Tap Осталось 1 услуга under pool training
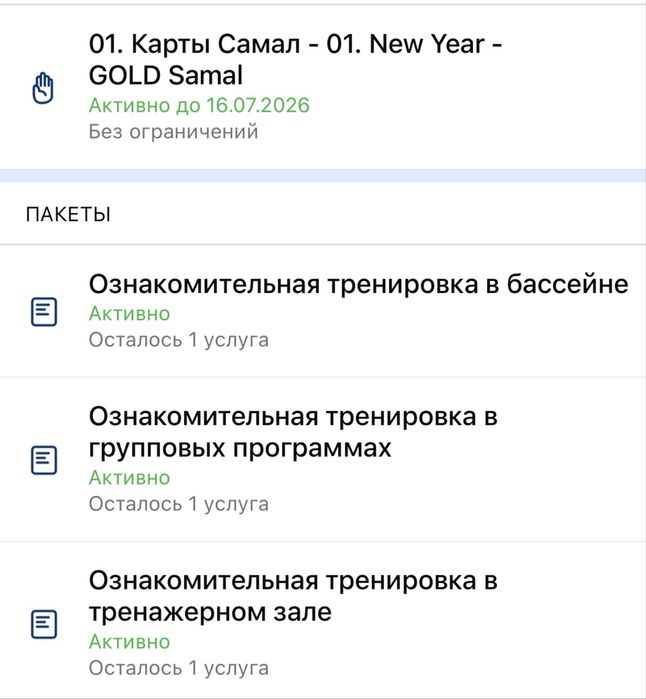 point(178,339)
